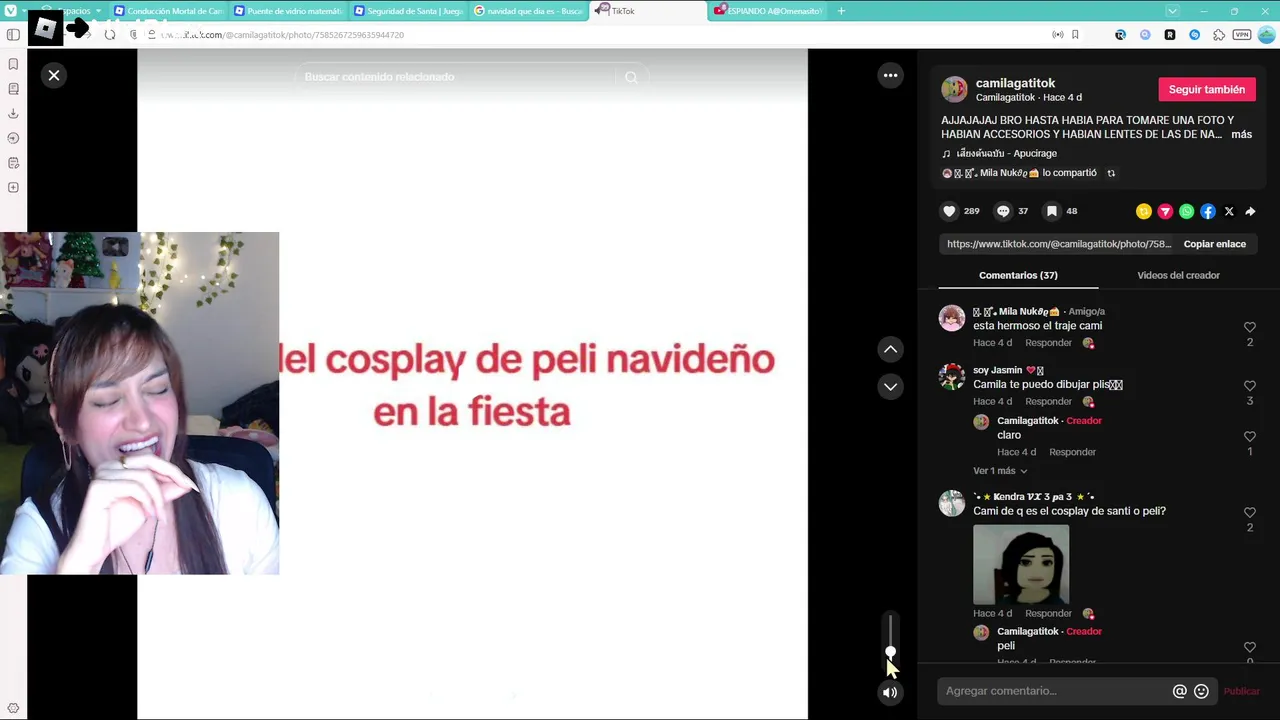Like creator's 'peli' reply

(1249, 647)
